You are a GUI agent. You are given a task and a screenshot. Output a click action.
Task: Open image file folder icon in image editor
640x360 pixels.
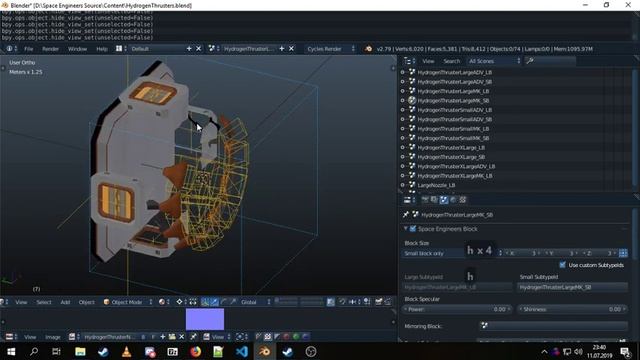[x=172, y=337]
